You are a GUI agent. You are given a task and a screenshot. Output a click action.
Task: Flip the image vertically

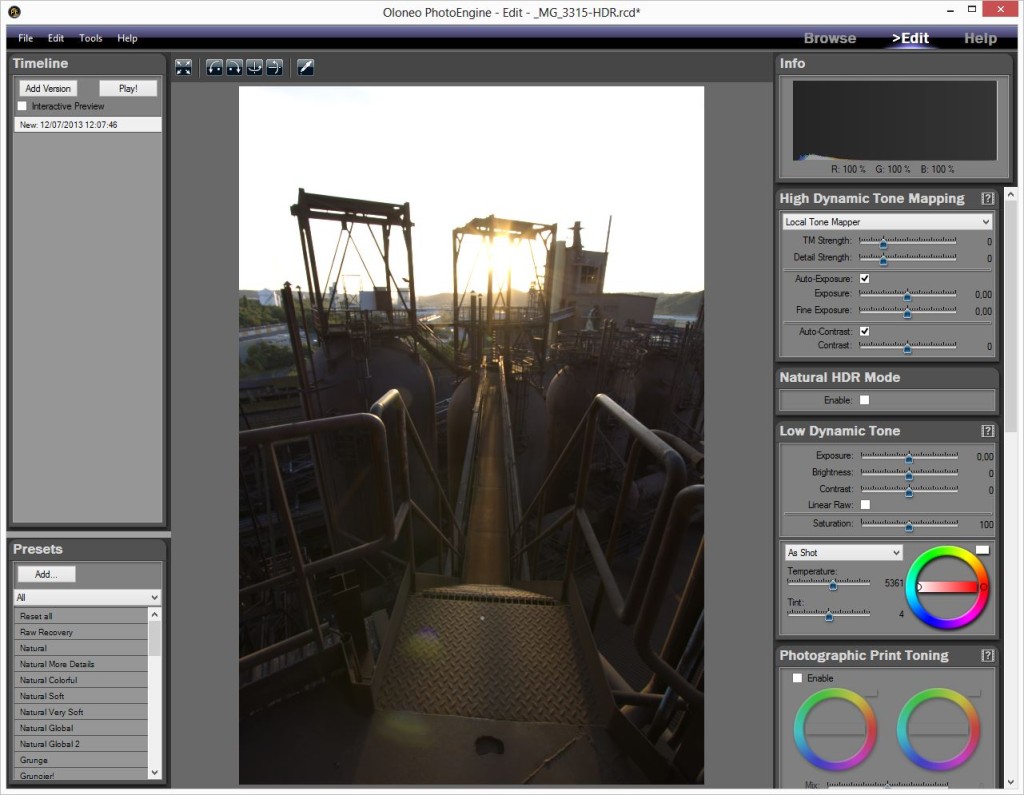coord(254,67)
